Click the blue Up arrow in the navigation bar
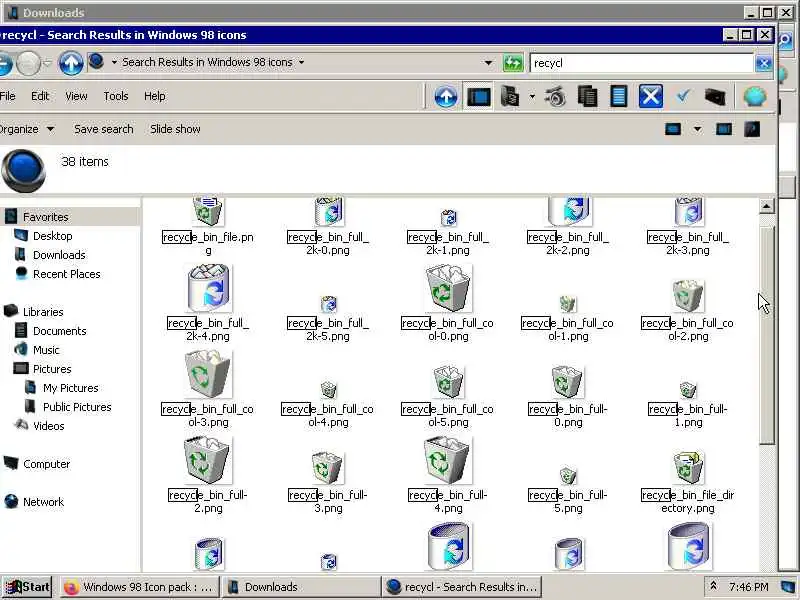This screenshot has height=600, width=800. 71,63
